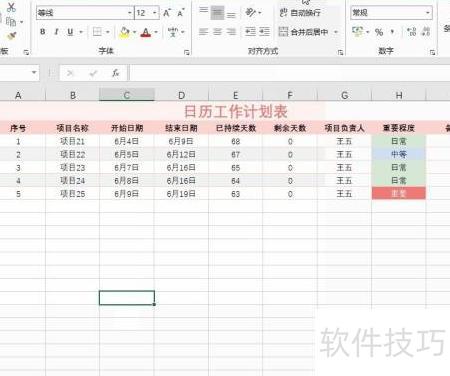Toggle middle vertical alignment
450x376 pixels.
pos(217,13)
